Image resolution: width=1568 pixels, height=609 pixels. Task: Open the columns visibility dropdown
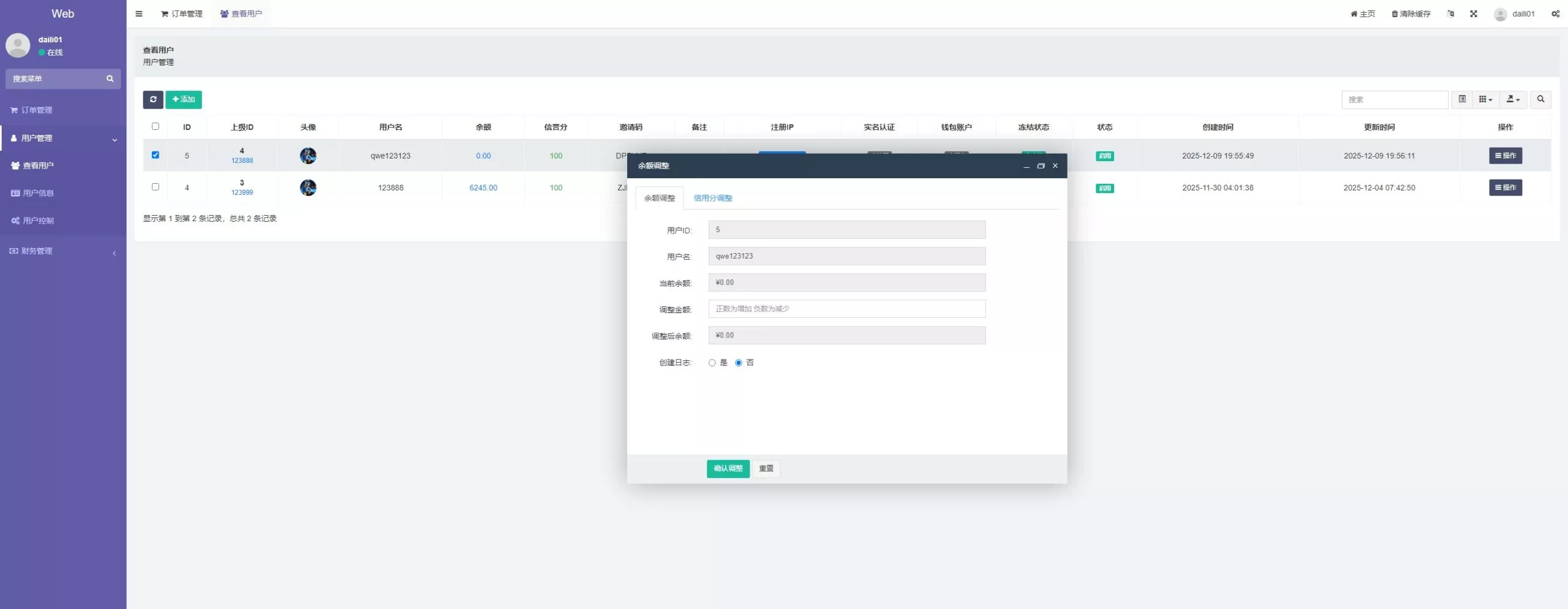[x=1485, y=99]
